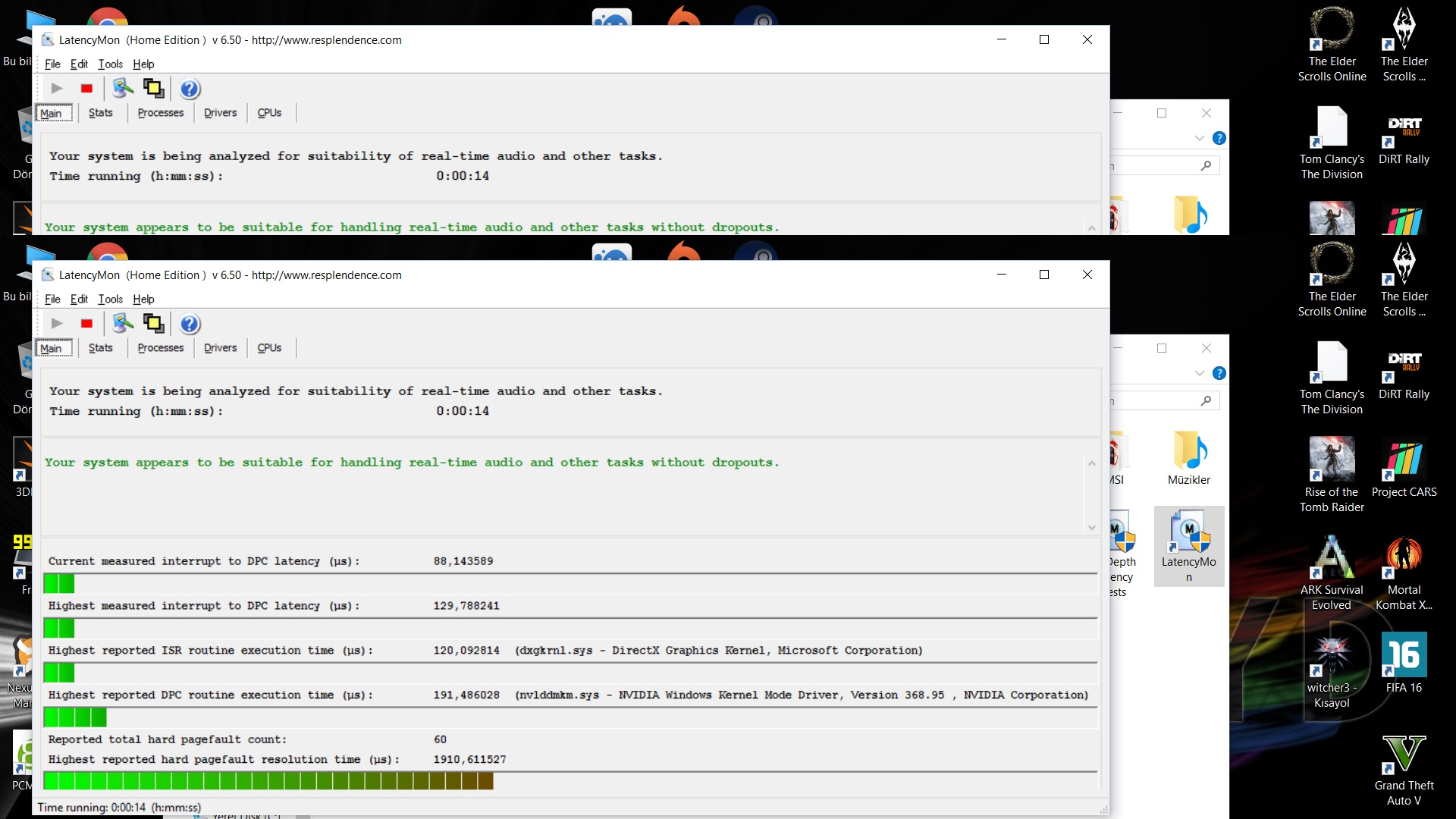This screenshot has height=819, width=1456.
Task: Switch to the Stats tab in upper LatencyMon window
Action: point(101,113)
